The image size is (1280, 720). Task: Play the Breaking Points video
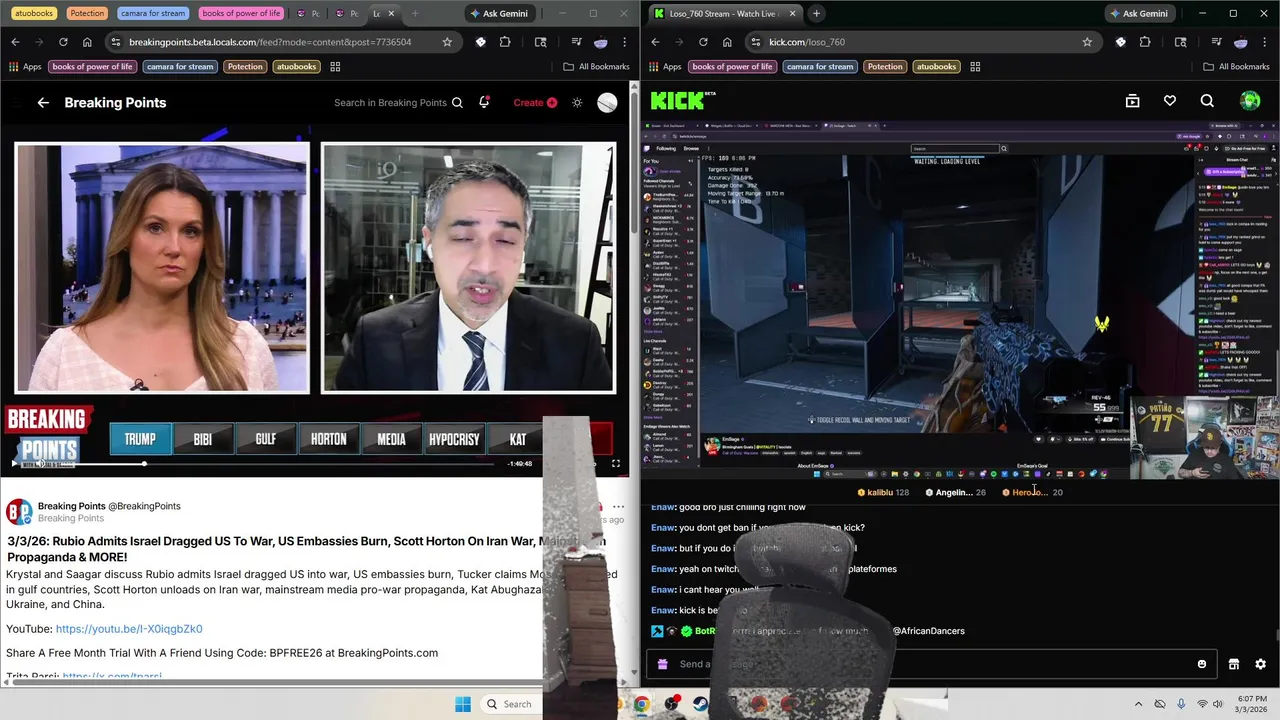coord(14,463)
